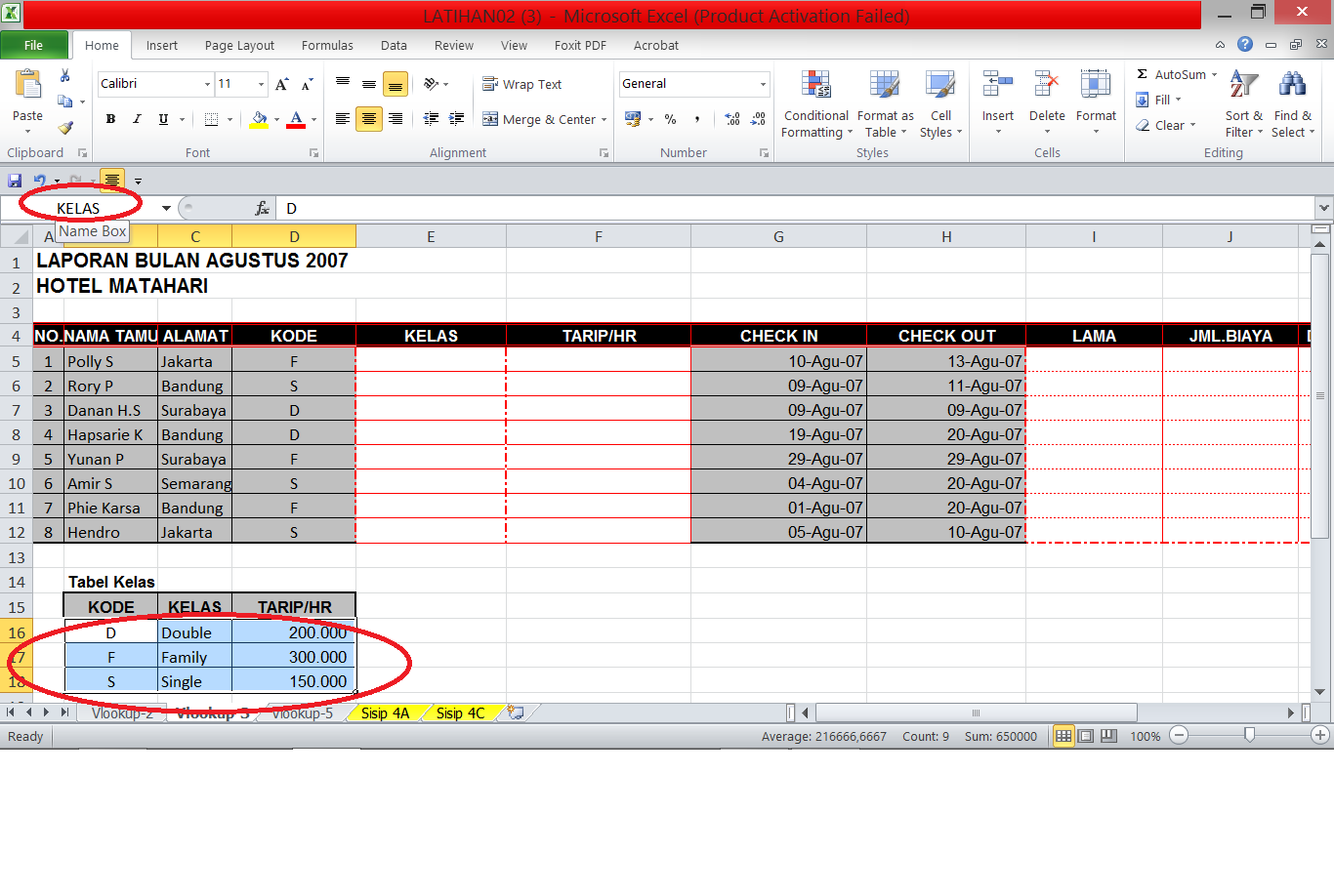Expand the formula bar chevron
The height and width of the screenshot is (896, 1334).
[1323, 208]
